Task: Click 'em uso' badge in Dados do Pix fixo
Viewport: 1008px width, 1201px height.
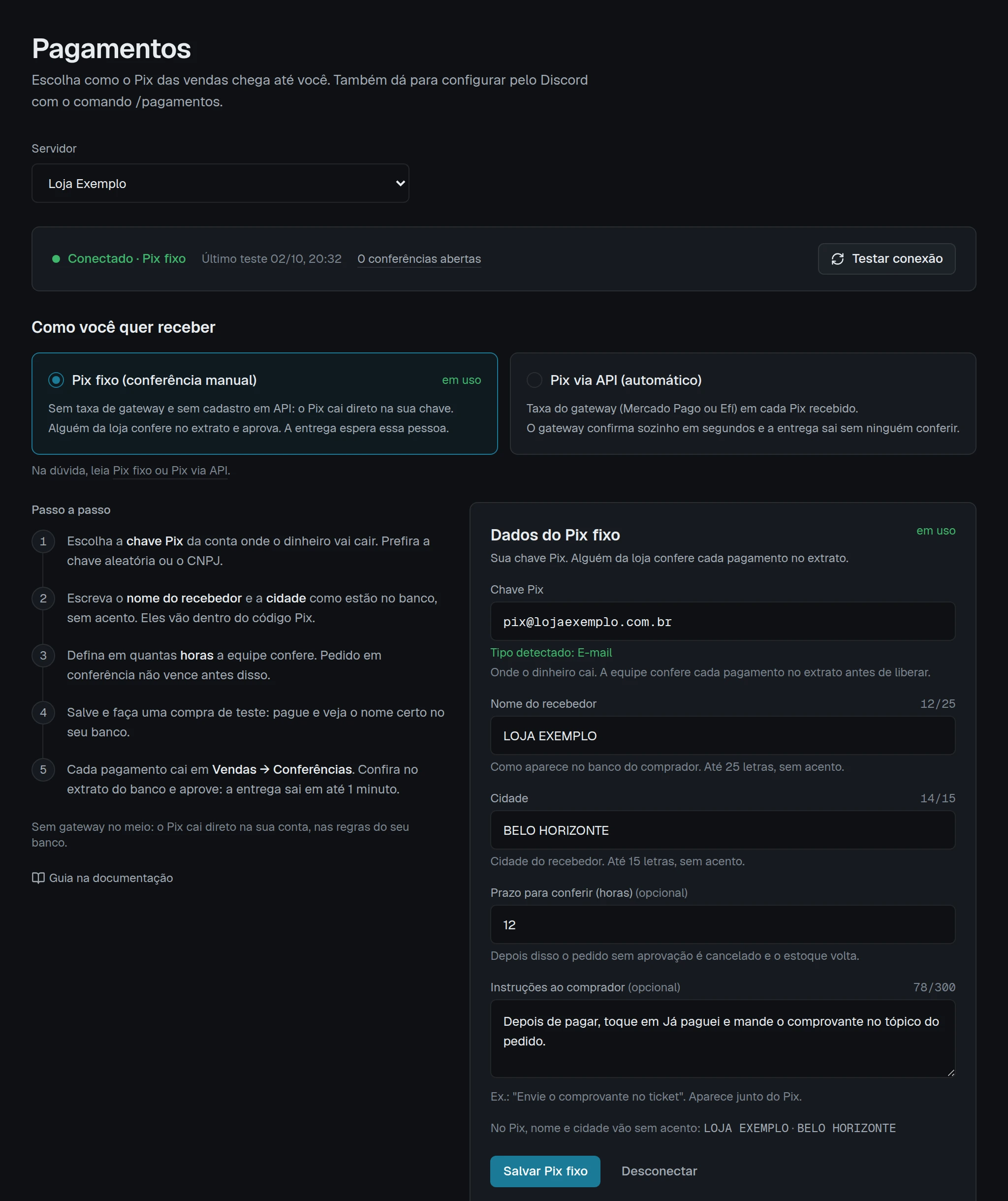Action: point(935,531)
